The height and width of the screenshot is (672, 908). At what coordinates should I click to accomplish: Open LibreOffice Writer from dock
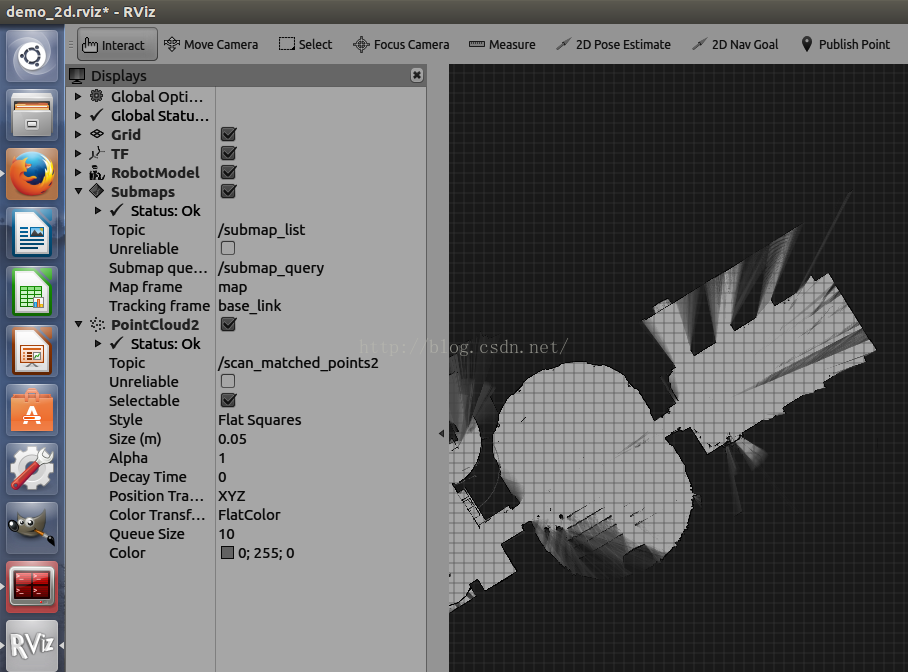[x=32, y=233]
